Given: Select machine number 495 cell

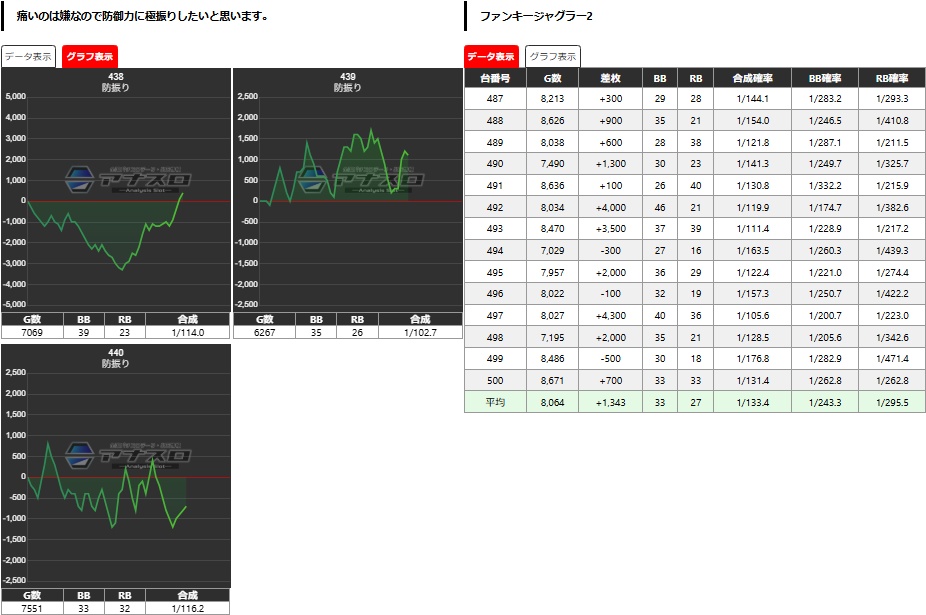Looking at the screenshot, I should point(495,272).
